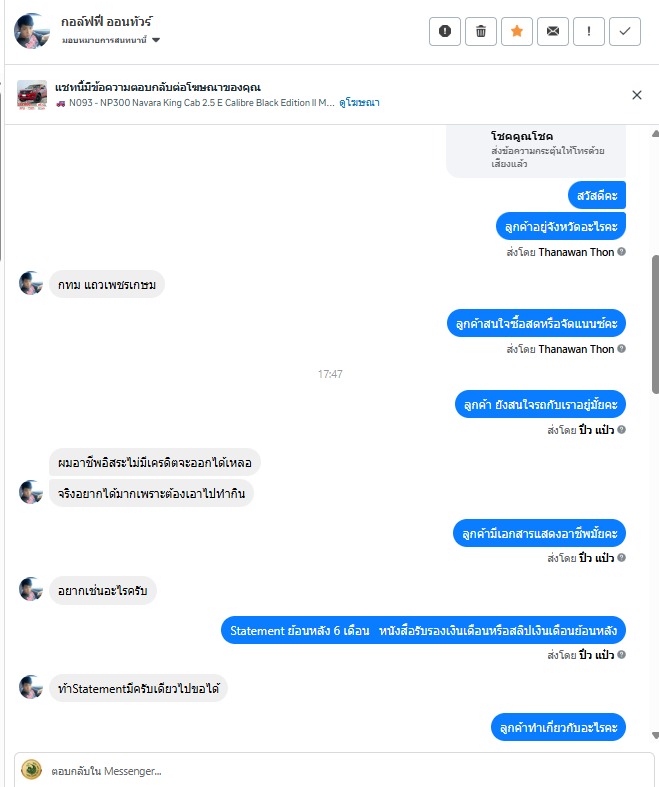Click help icon beside first Thanawan Thon label
The image size is (659, 787).
pyautogui.click(x=621, y=252)
